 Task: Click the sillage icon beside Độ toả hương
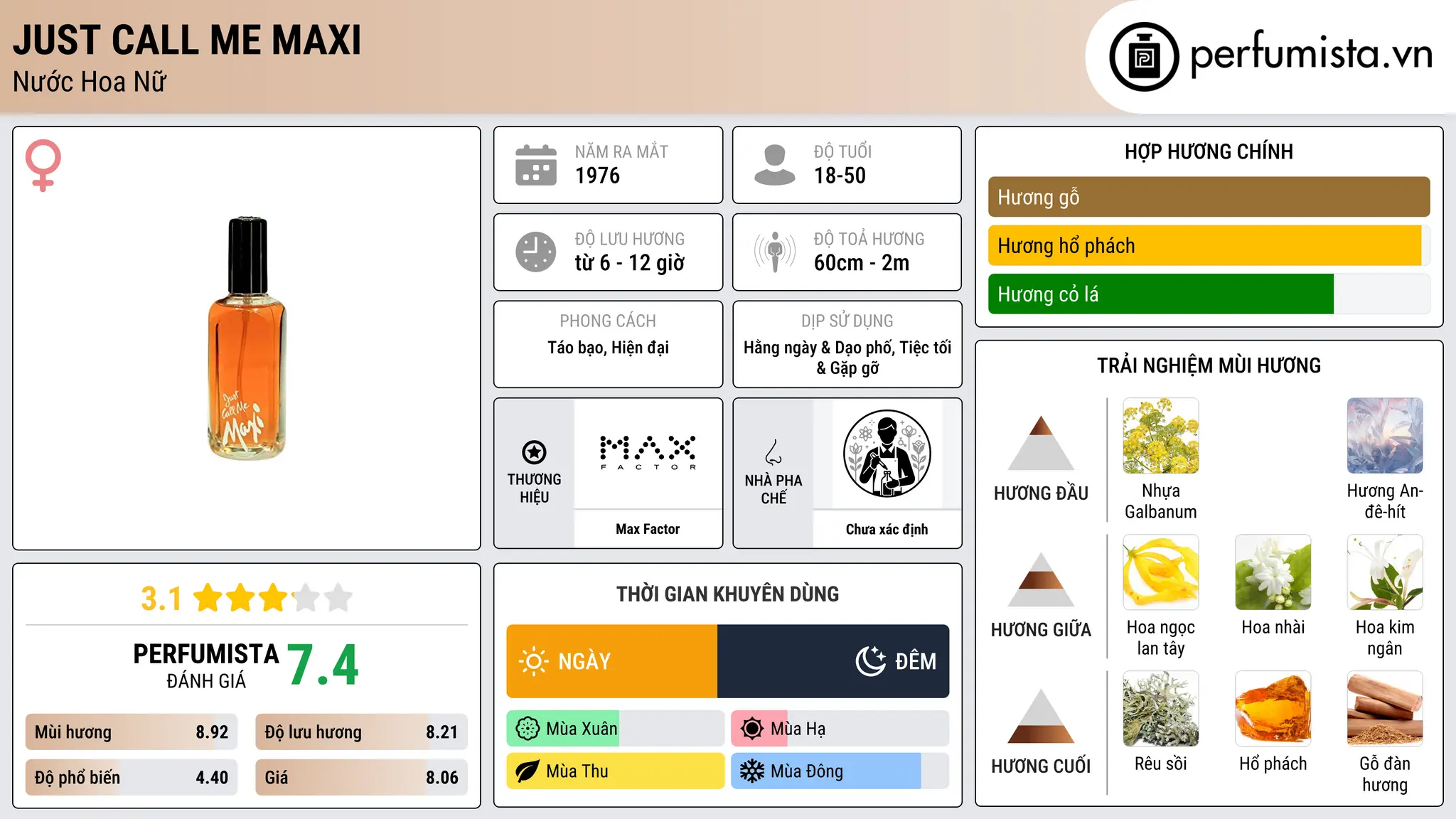pyautogui.click(x=774, y=252)
